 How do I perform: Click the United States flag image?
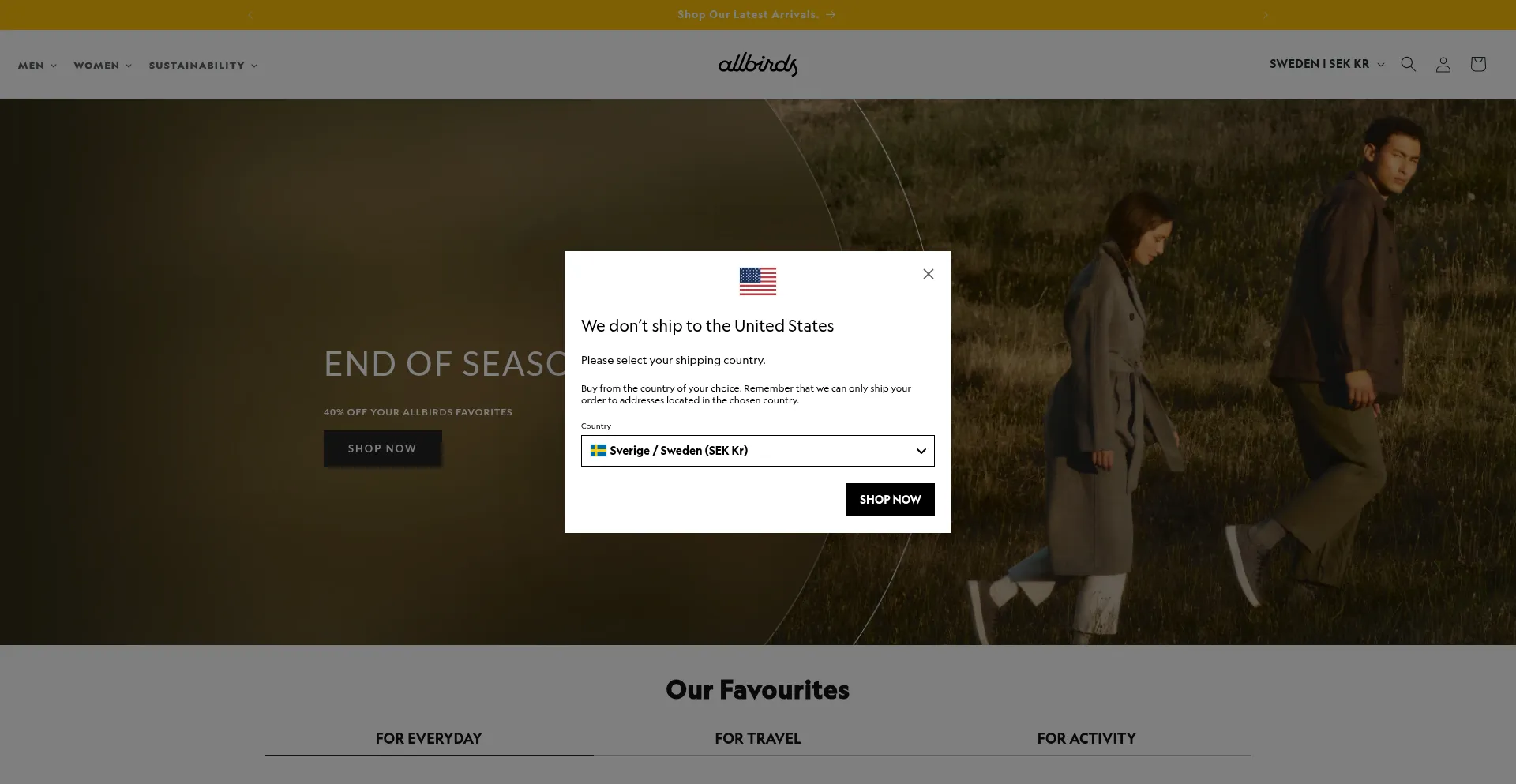point(758,281)
